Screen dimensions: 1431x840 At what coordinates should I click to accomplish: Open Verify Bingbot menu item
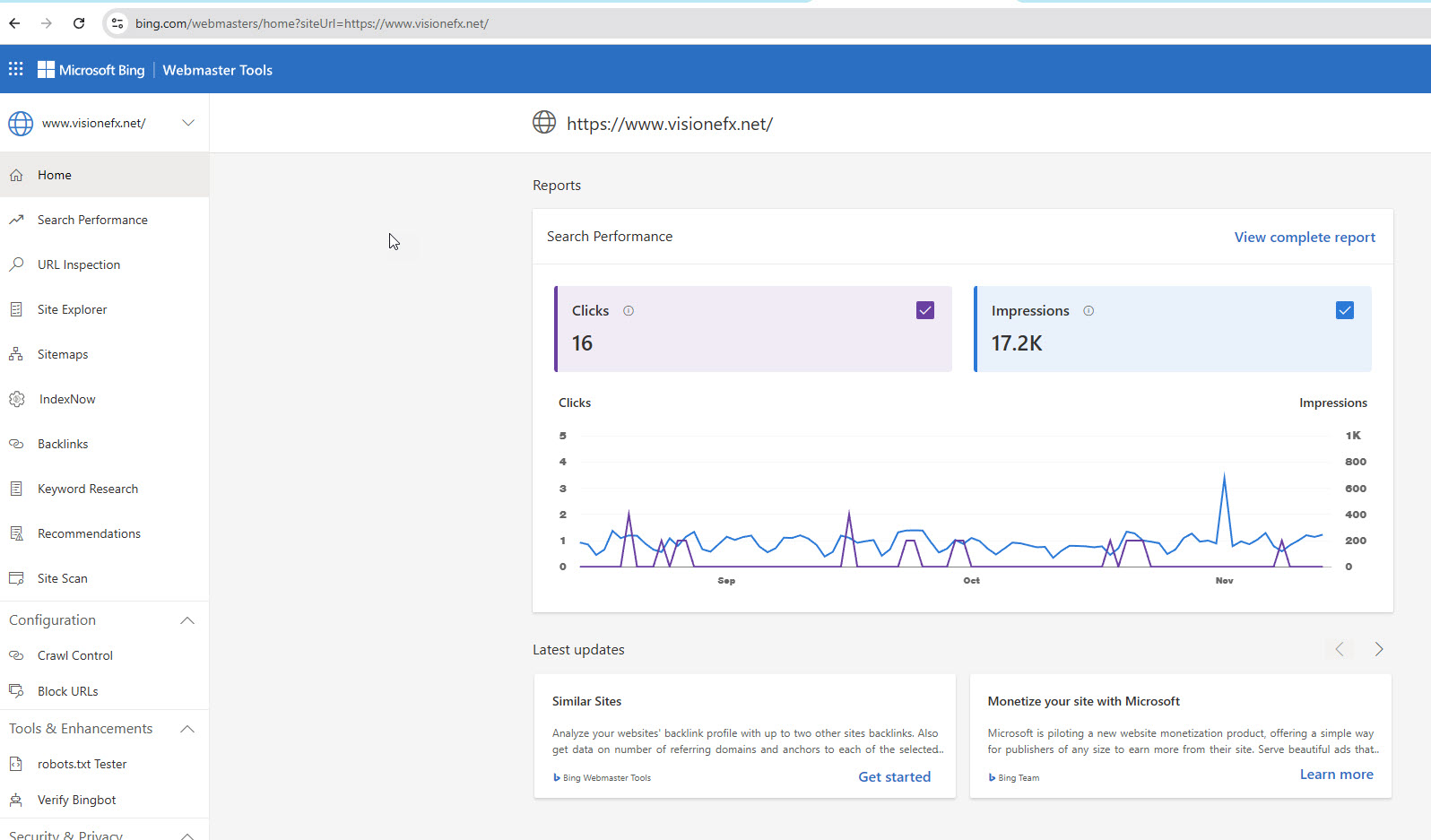pos(104,800)
